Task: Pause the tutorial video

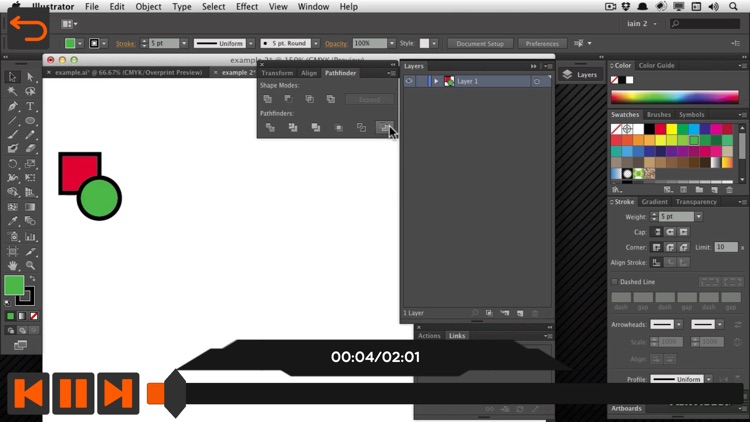Action: tap(73, 393)
